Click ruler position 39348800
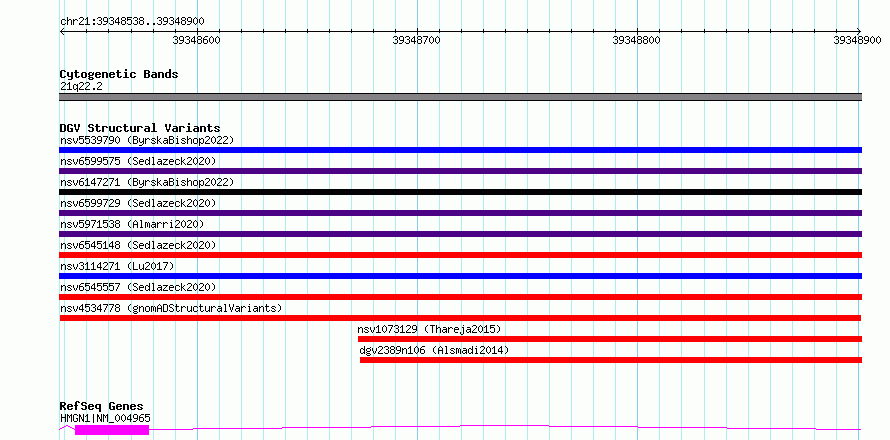Screen dimensions: 890x440 pos(637,40)
